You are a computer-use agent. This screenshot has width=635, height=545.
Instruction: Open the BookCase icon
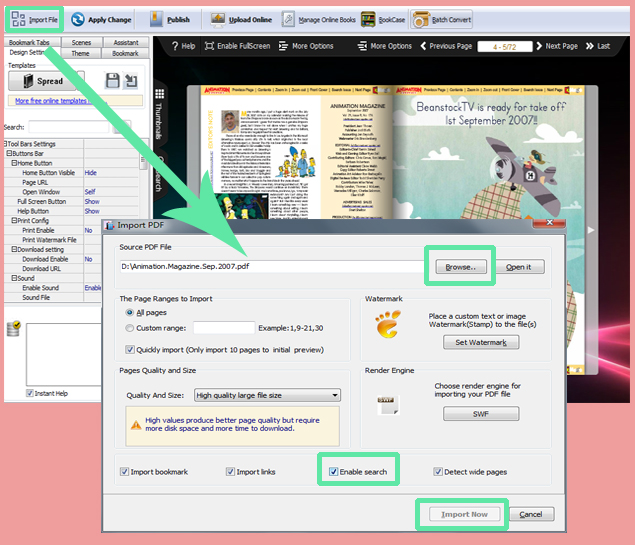click(368, 19)
